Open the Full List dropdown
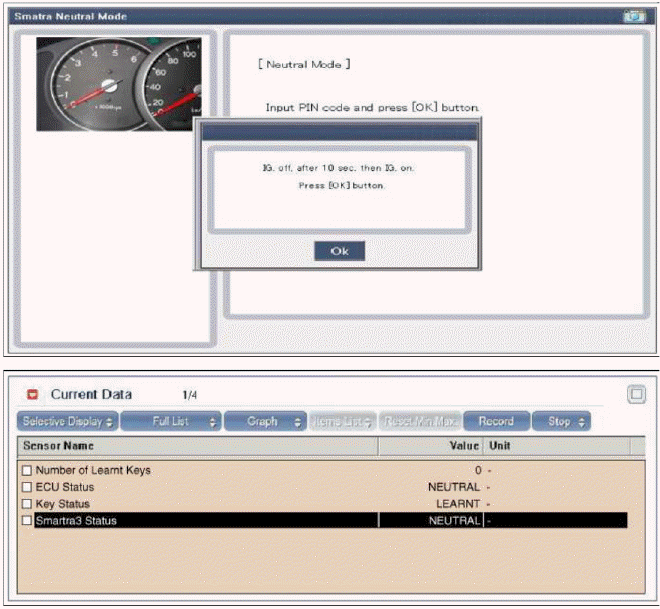This screenshot has height=609, width=660. [x=171, y=421]
